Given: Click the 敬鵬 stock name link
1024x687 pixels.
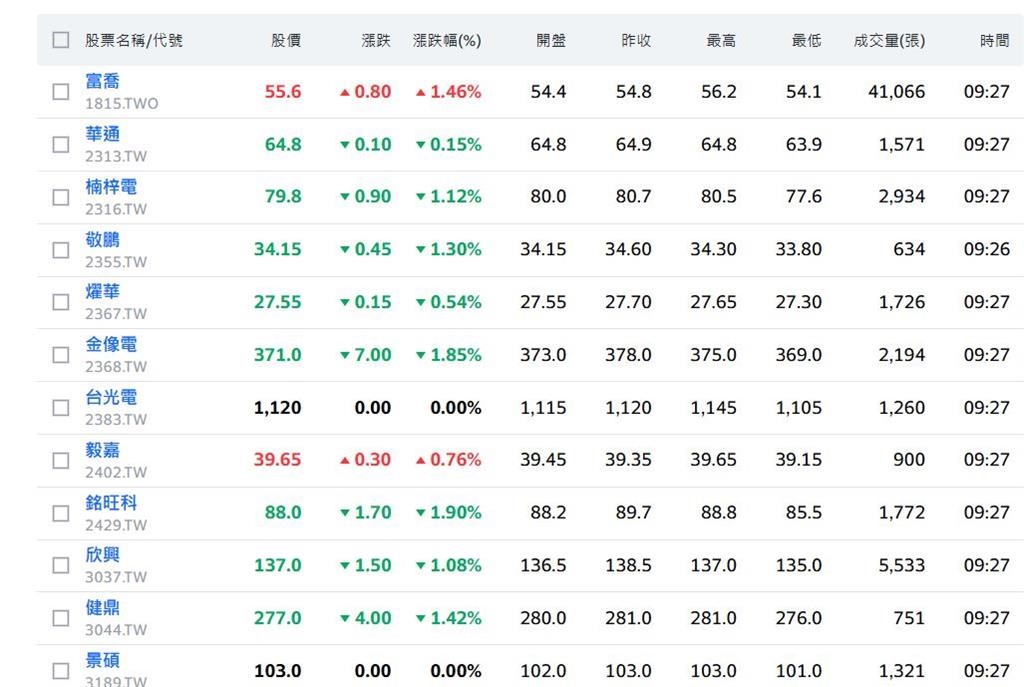Looking at the screenshot, I should point(102,240).
